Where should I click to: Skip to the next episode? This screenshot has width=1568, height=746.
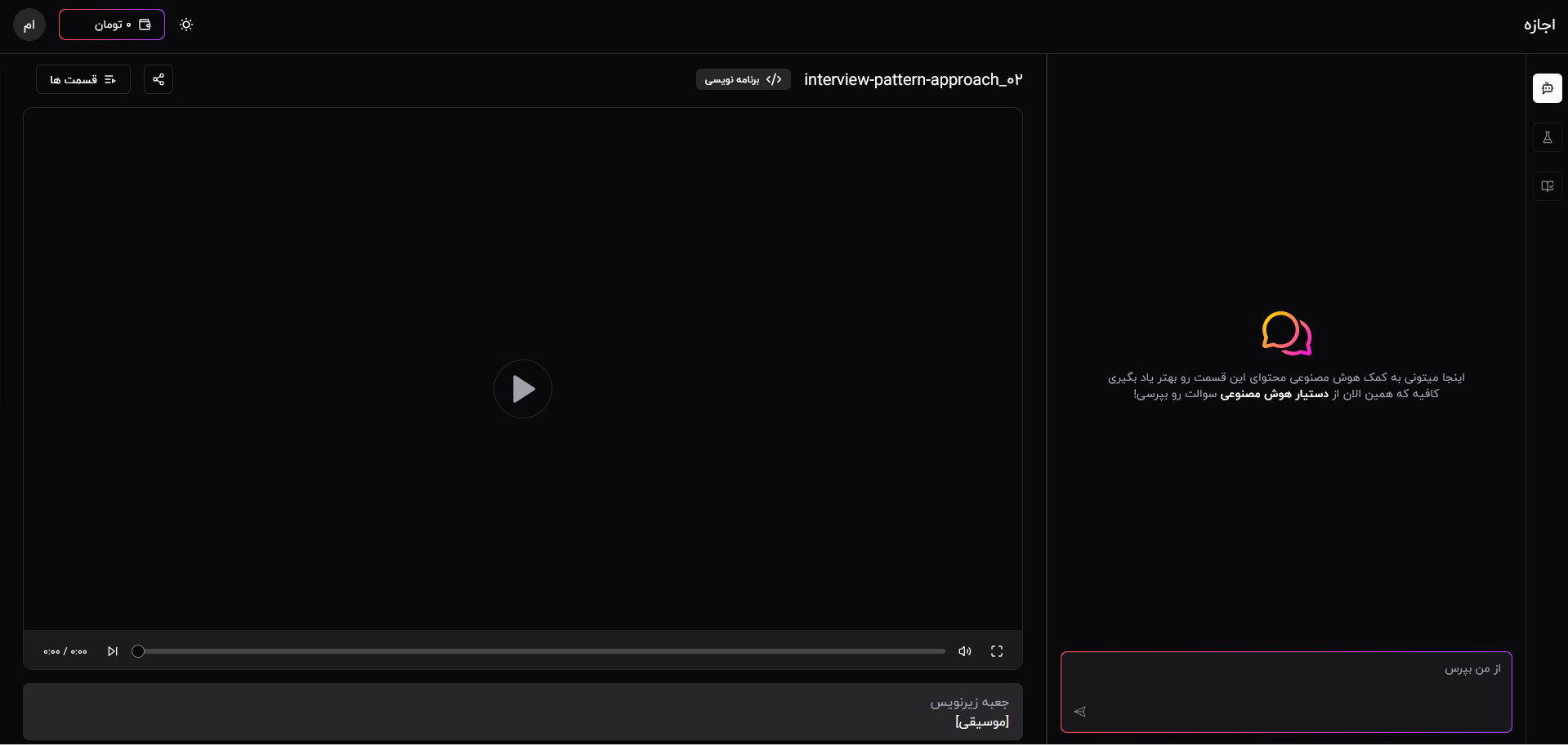tap(113, 651)
